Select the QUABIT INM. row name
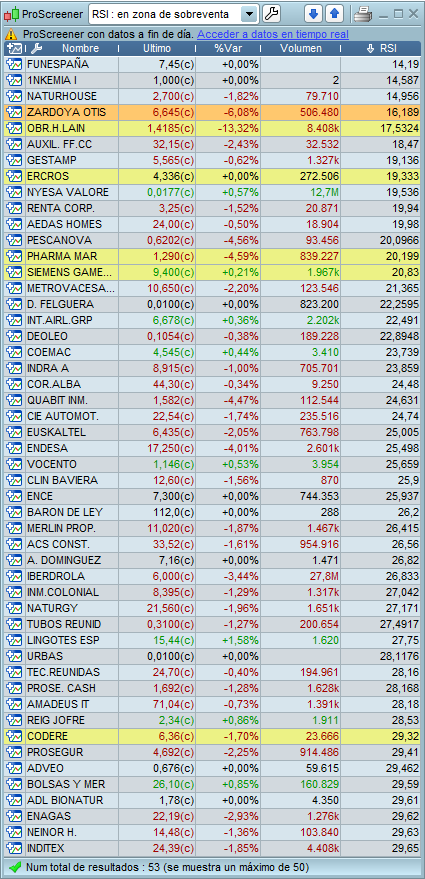Image resolution: width=425 pixels, height=879 pixels. point(57,400)
